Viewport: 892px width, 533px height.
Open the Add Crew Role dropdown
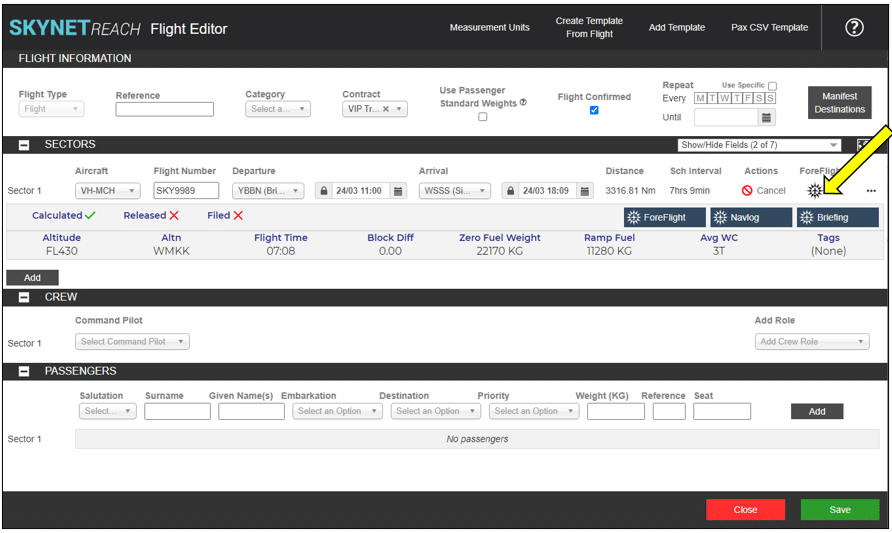[812, 342]
